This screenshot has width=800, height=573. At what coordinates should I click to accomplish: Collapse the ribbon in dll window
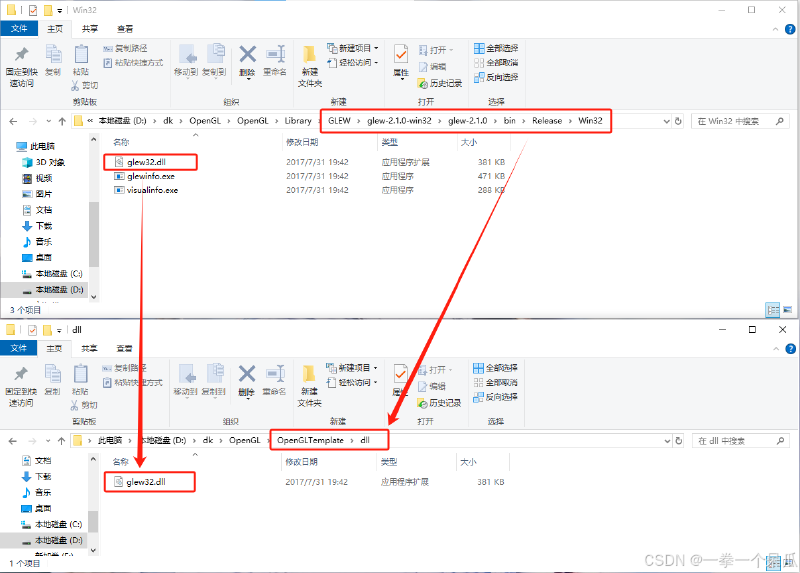[x=776, y=349]
